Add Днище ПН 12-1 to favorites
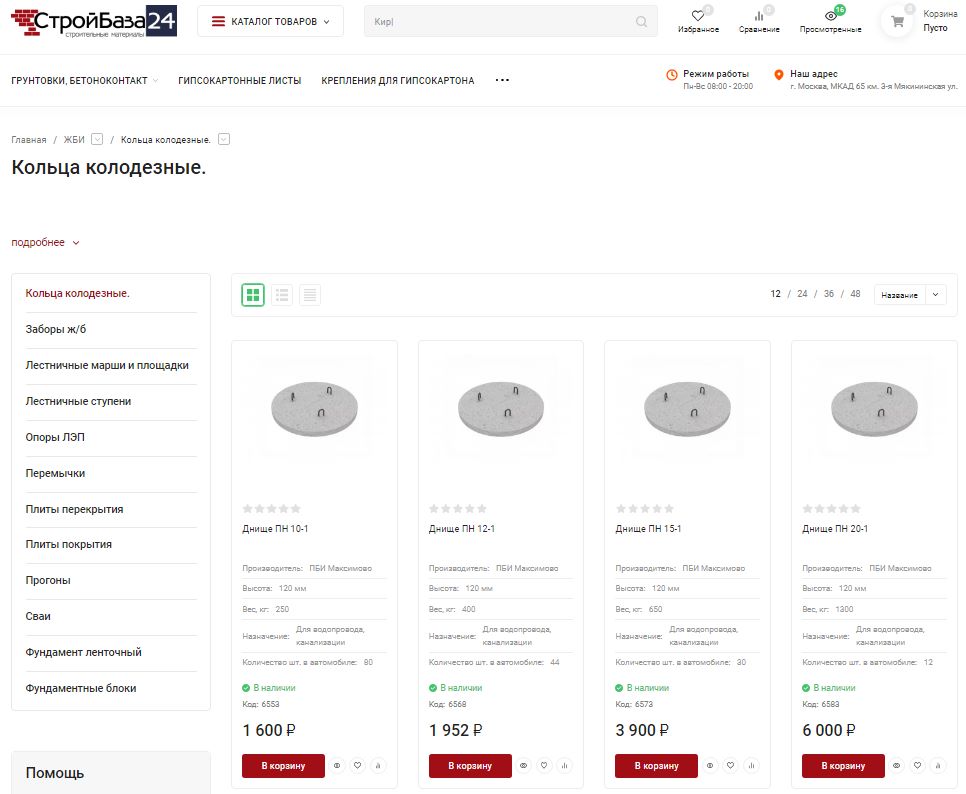 (x=544, y=766)
